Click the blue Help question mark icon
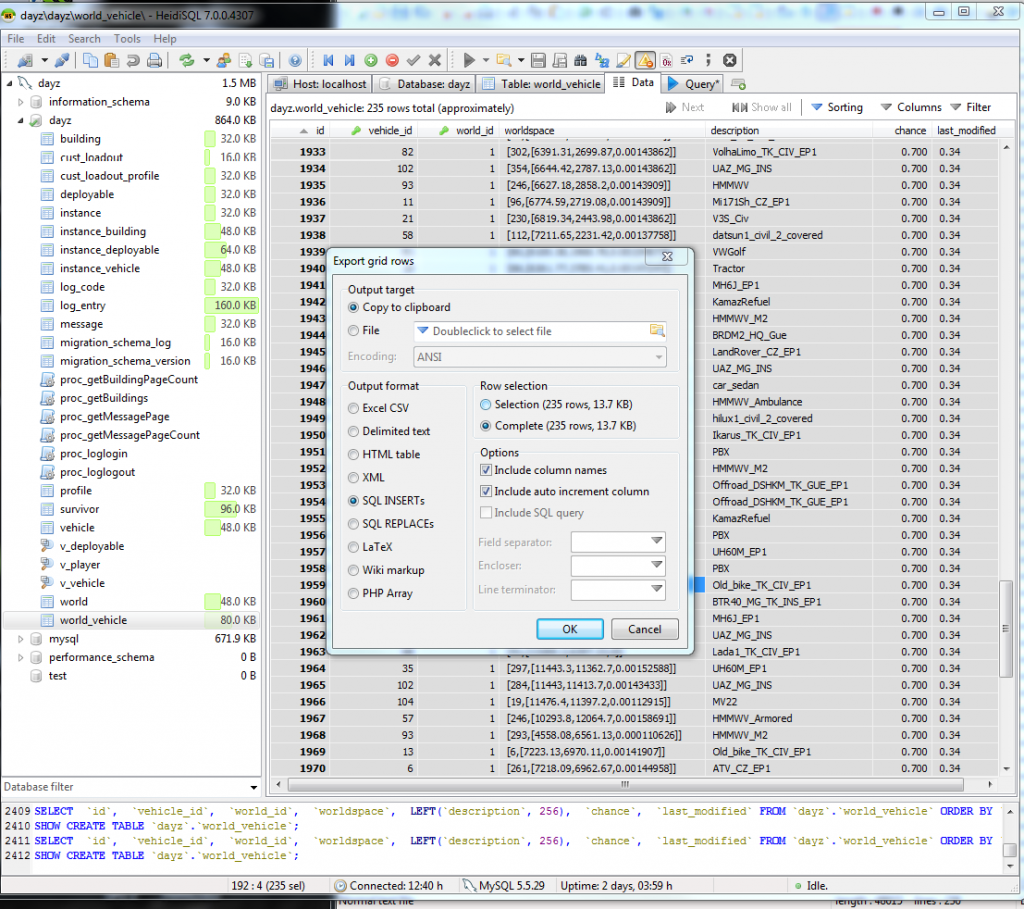Screen dimensions: 1024x909 pyautogui.click(x=295, y=61)
